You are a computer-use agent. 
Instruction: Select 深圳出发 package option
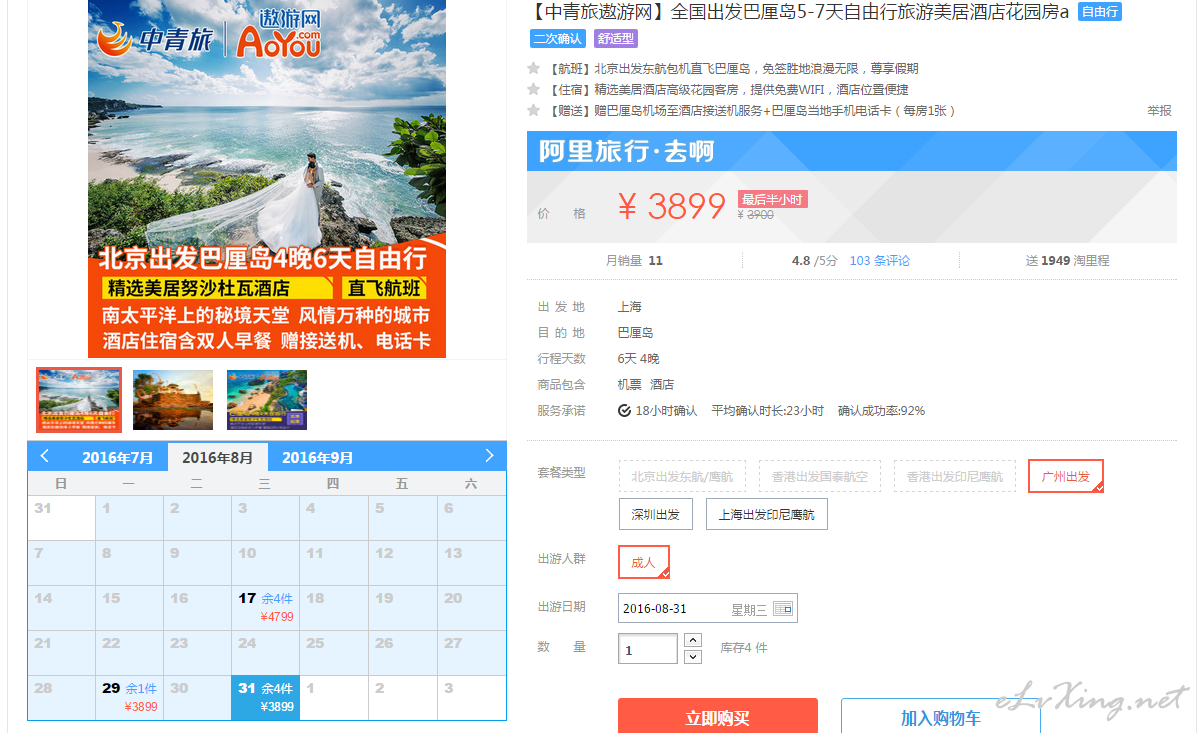pos(656,515)
